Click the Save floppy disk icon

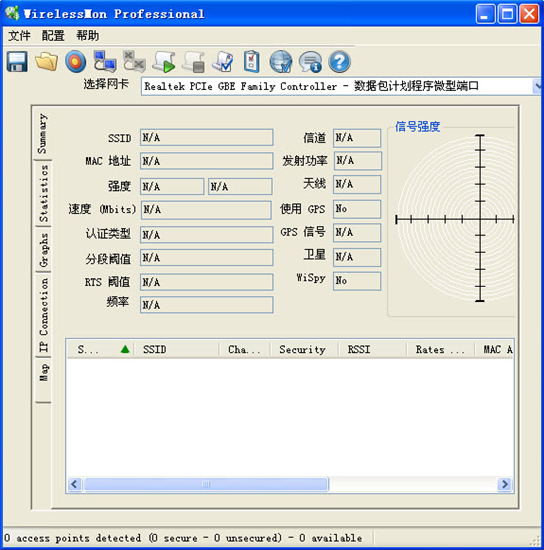[17, 62]
